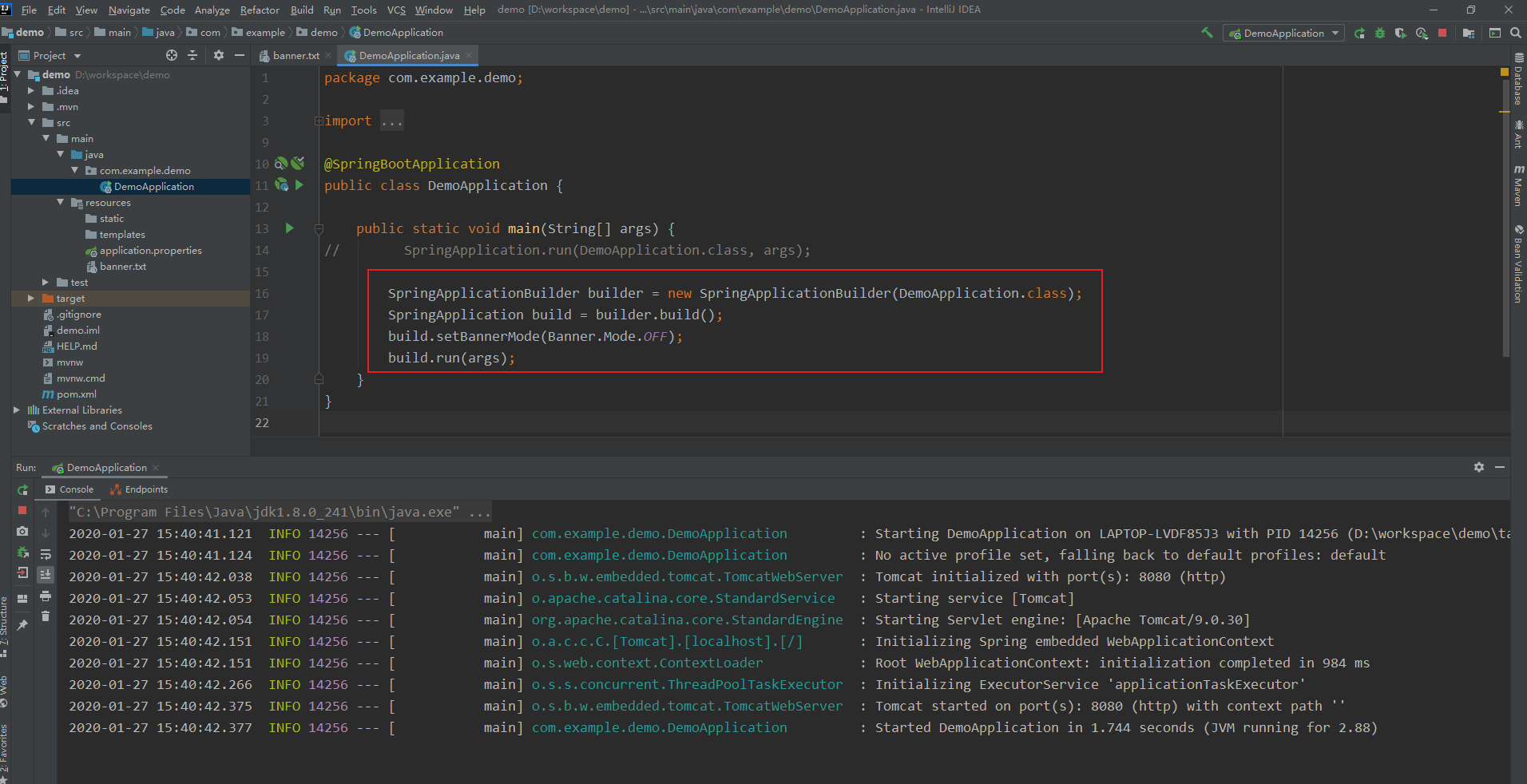Click the thread dump camera icon
Viewport: 1527px width, 784px height.
tap(22, 531)
